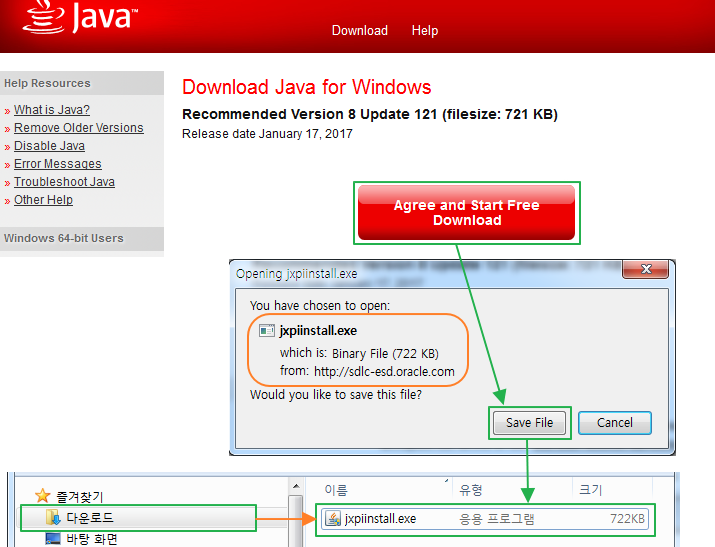
Task: Click 'Binary File (722 KB)' text in dialog
Action: click(x=385, y=354)
